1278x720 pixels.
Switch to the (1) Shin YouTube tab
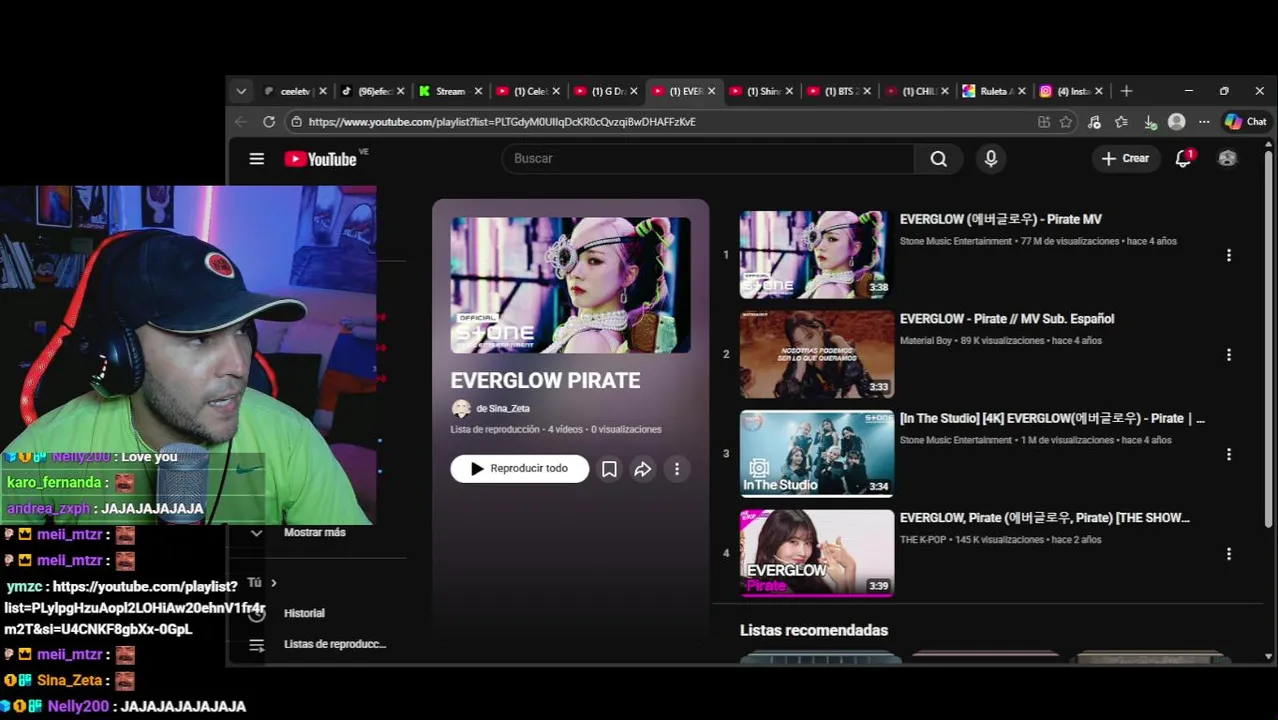pyautogui.click(x=761, y=91)
